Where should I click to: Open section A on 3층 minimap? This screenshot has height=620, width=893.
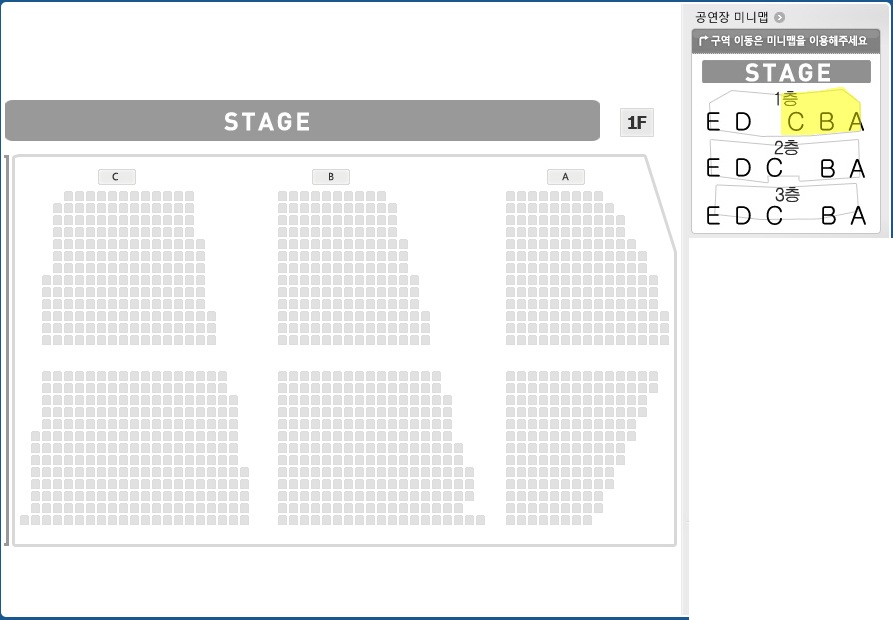(858, 216)
